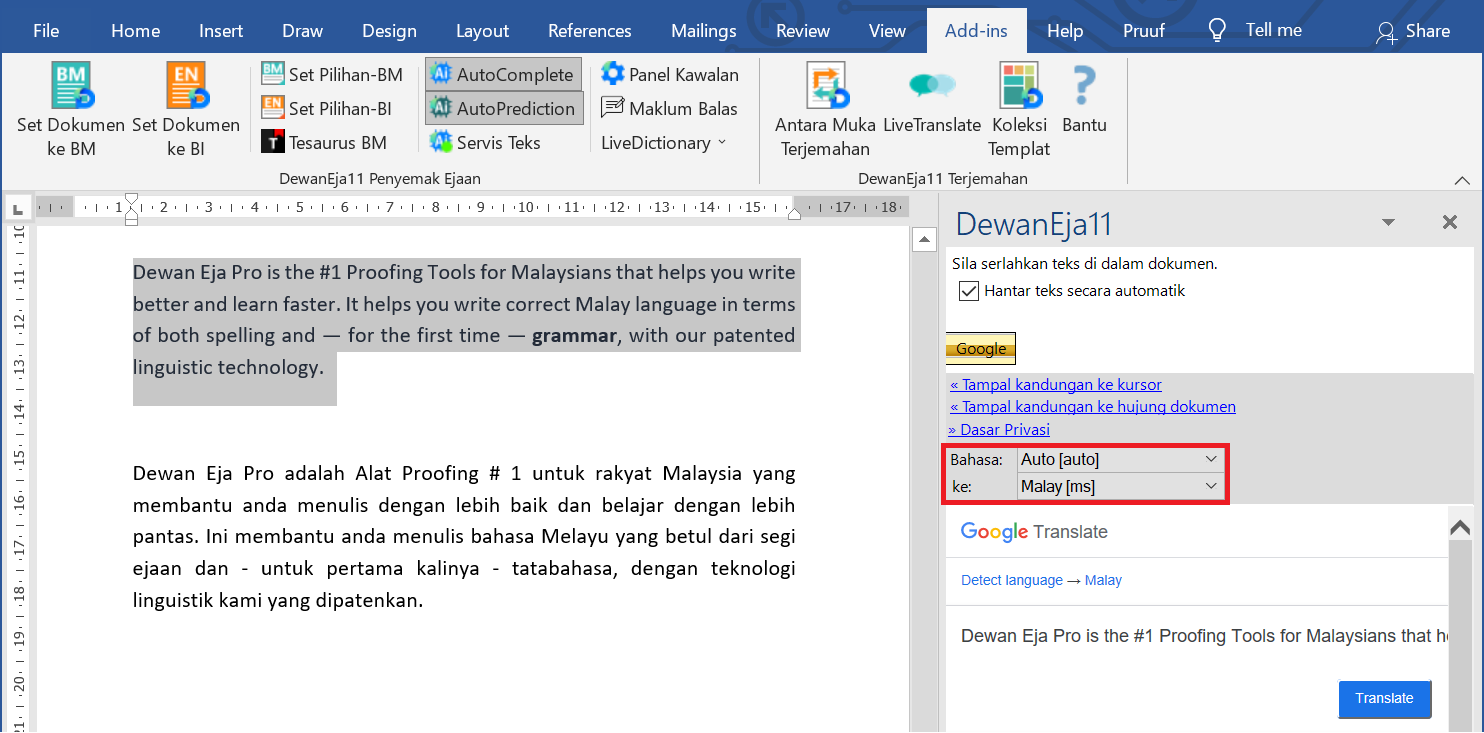Screen dimensions: 1484x733
Task: Open the ke target language dropdown
Action: point(1120,486)
